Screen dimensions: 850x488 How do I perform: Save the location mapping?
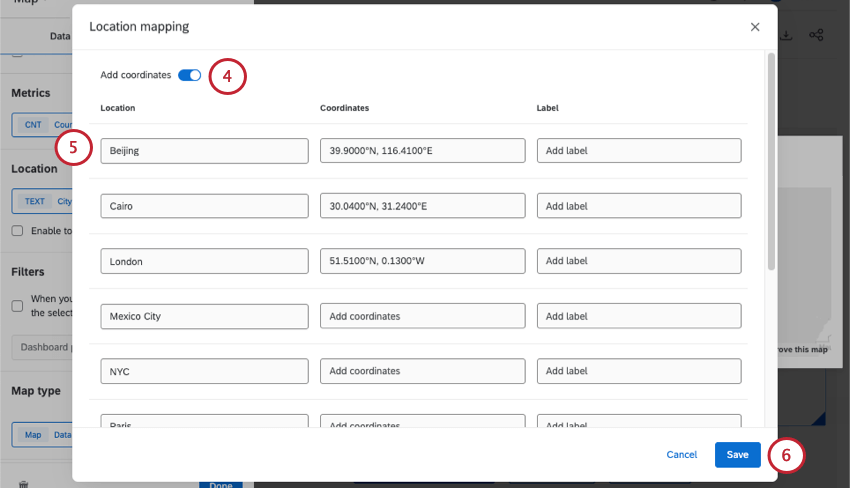click(x=737, y=455)
